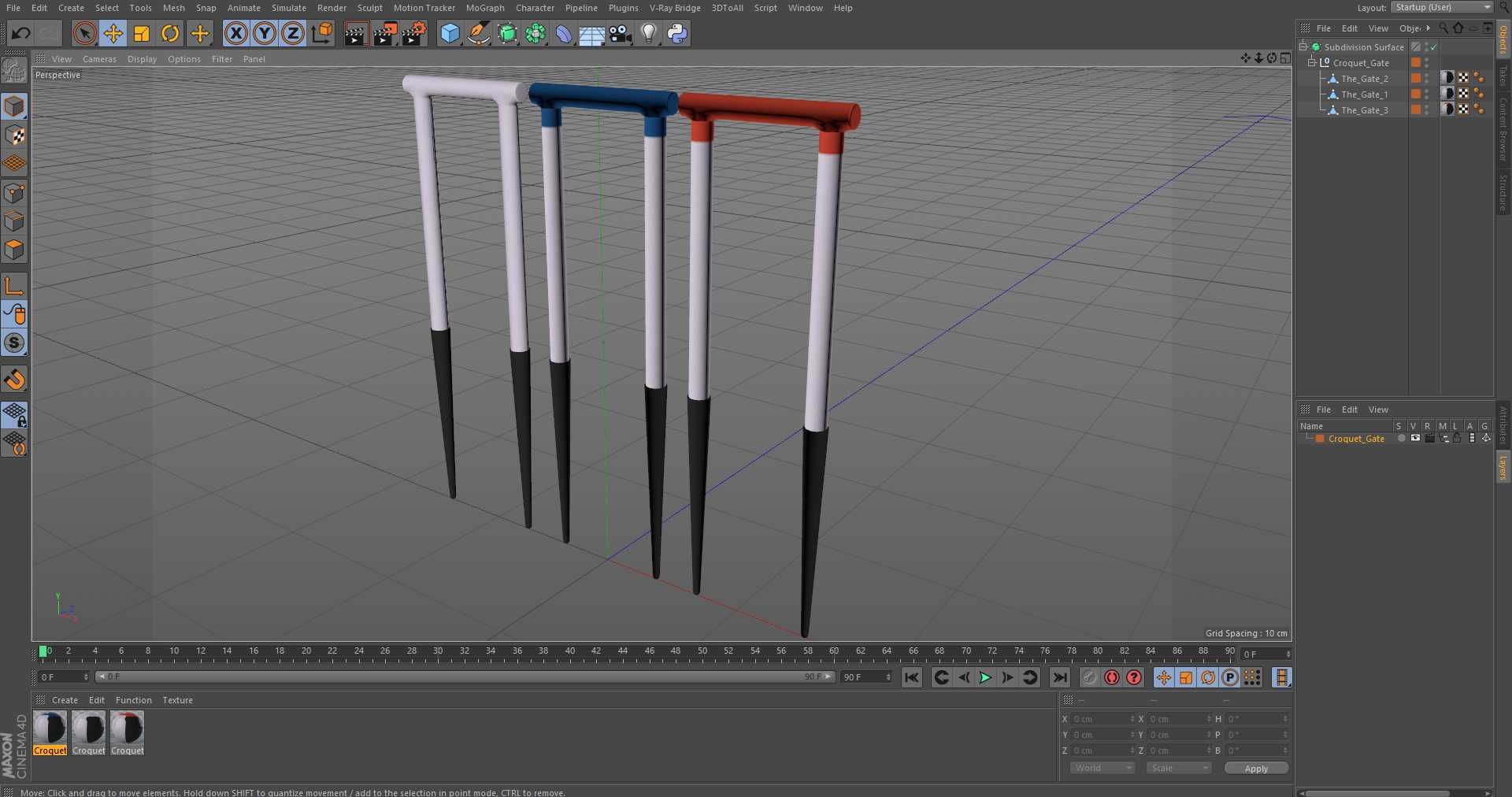Screen dimensions: 1512x797
Task: Click the magnet soft selection icon
Action: (x=14, y=380)
